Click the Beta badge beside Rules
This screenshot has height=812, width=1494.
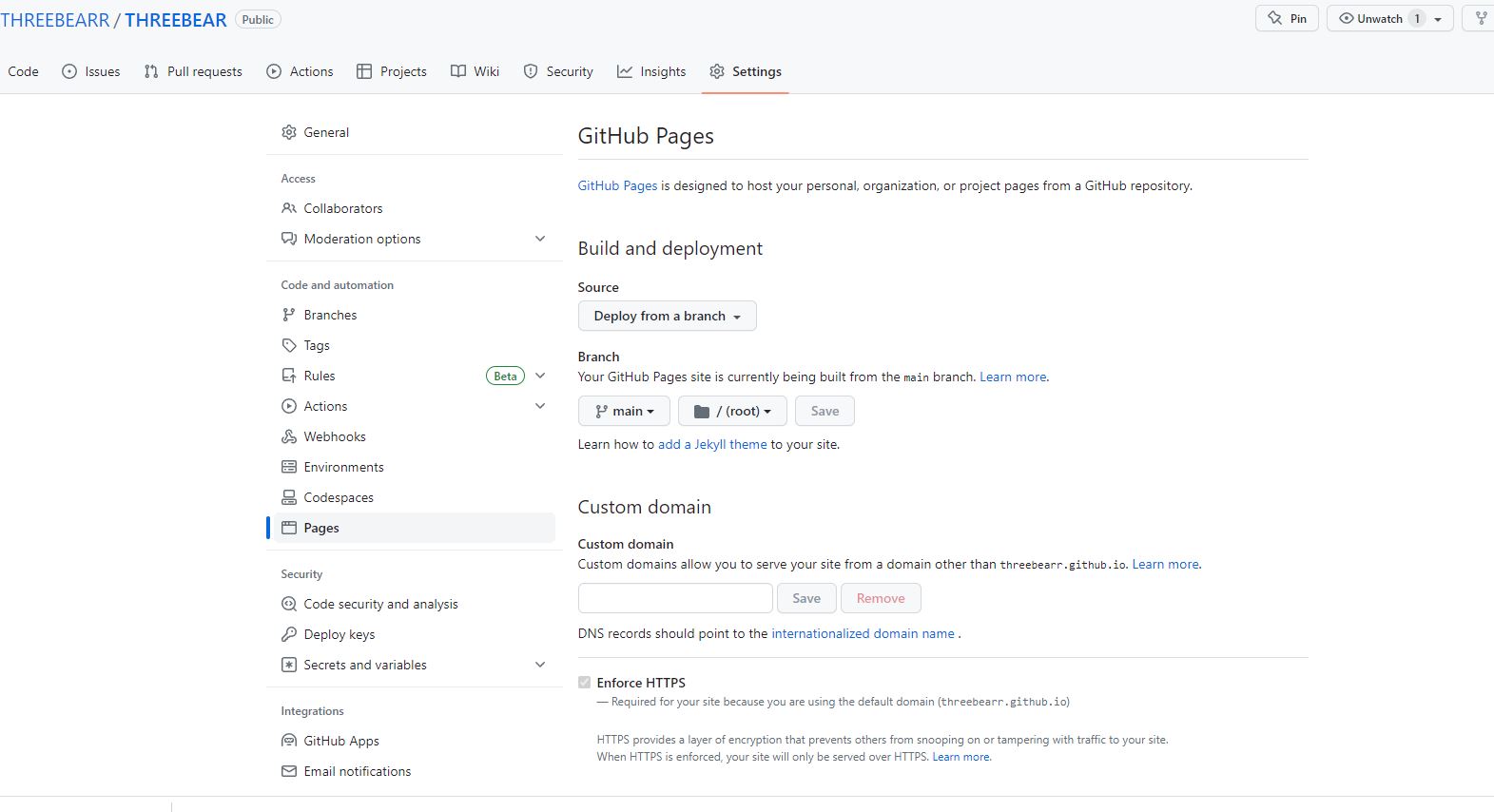pyautogui.click(x=505, y=376)
